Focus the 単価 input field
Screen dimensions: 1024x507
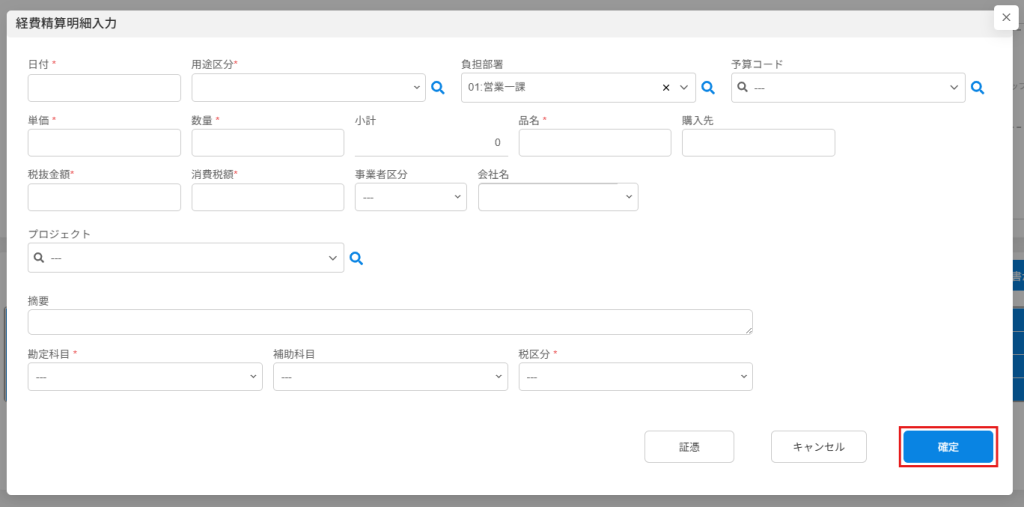tap(104, 143)
